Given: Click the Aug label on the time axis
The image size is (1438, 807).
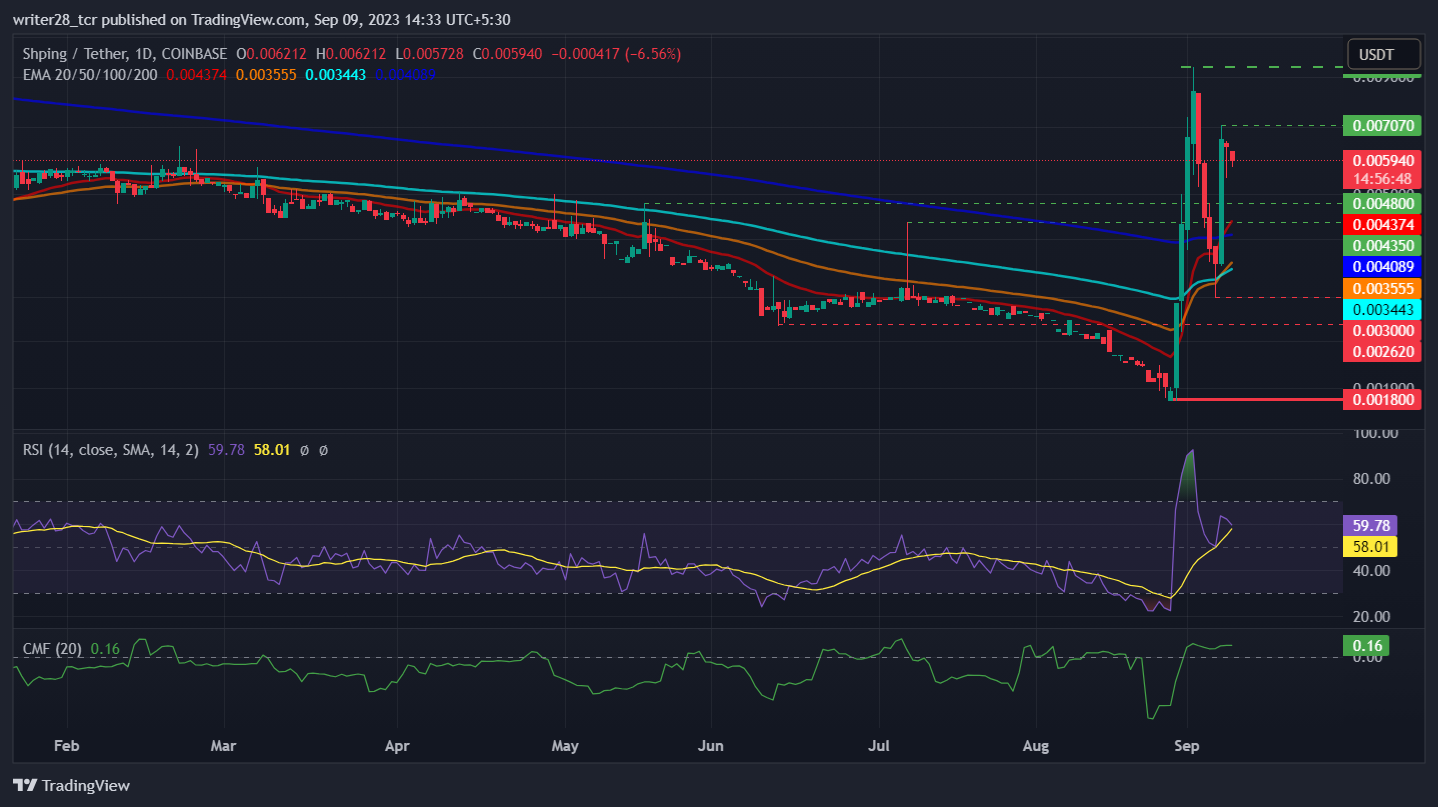Looking at the screenshot, I should pos(1035,746).
